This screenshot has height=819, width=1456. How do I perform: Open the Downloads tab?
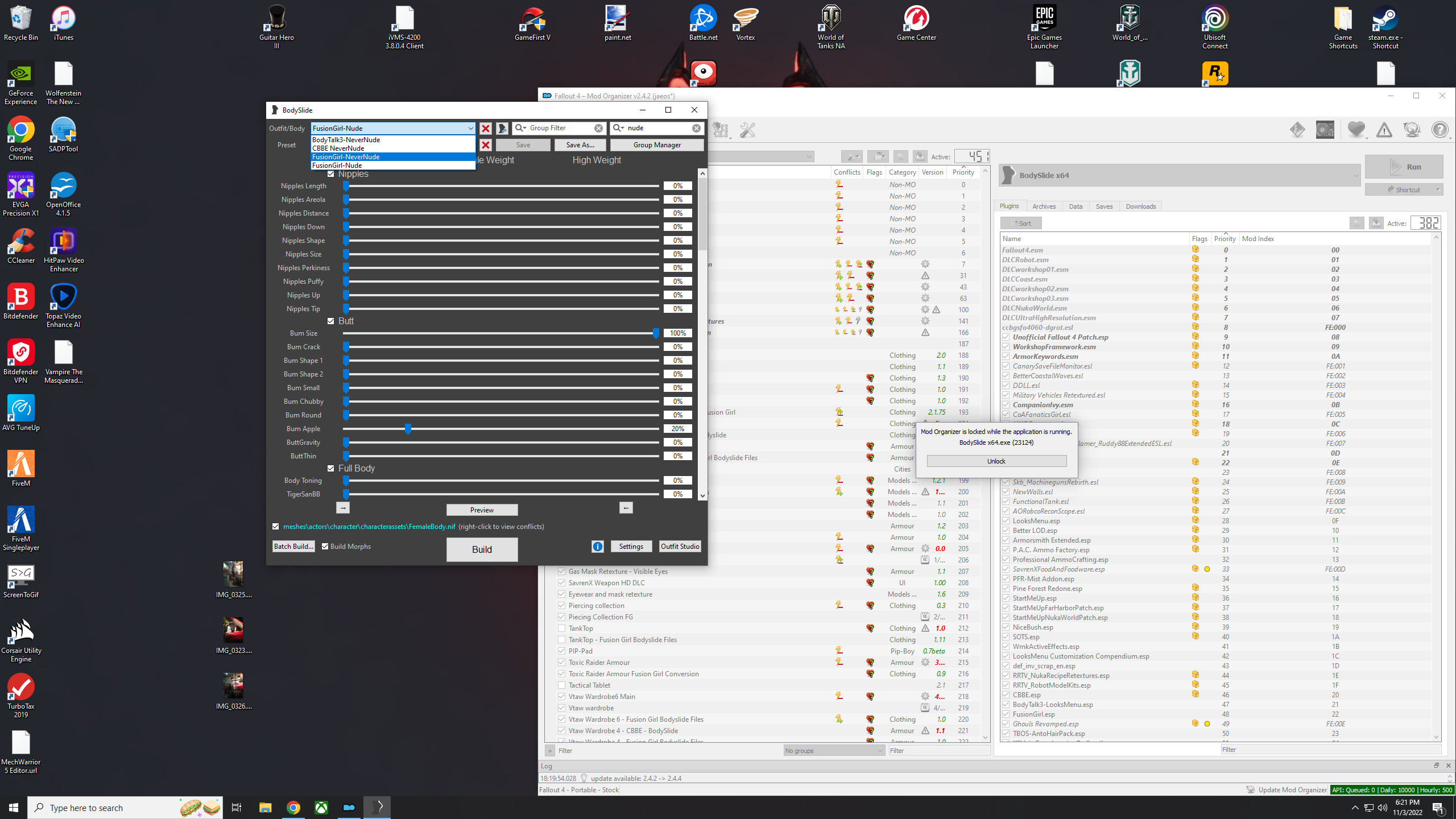[1140, 206]
